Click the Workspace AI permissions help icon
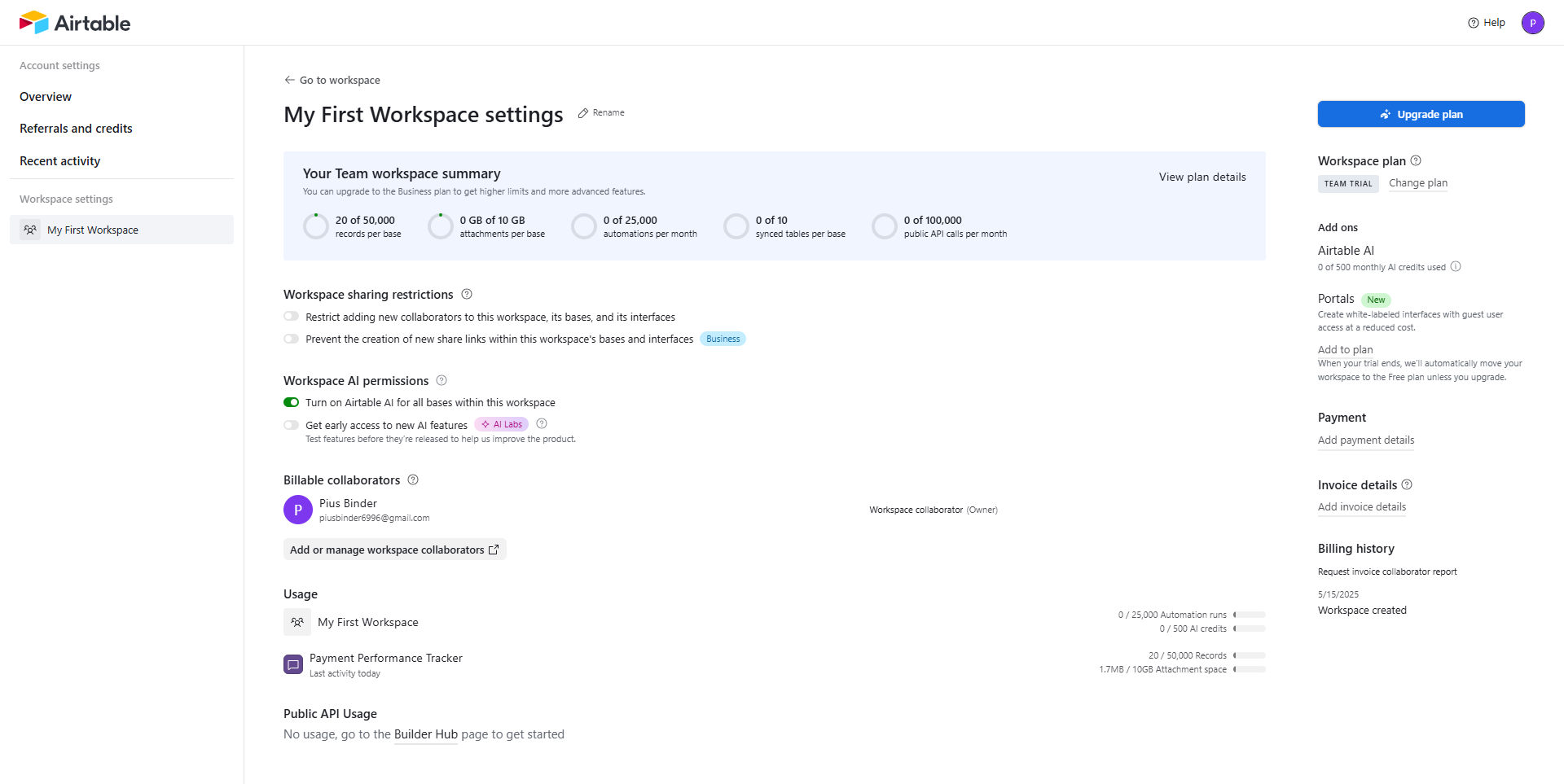 tap(442, 380)
